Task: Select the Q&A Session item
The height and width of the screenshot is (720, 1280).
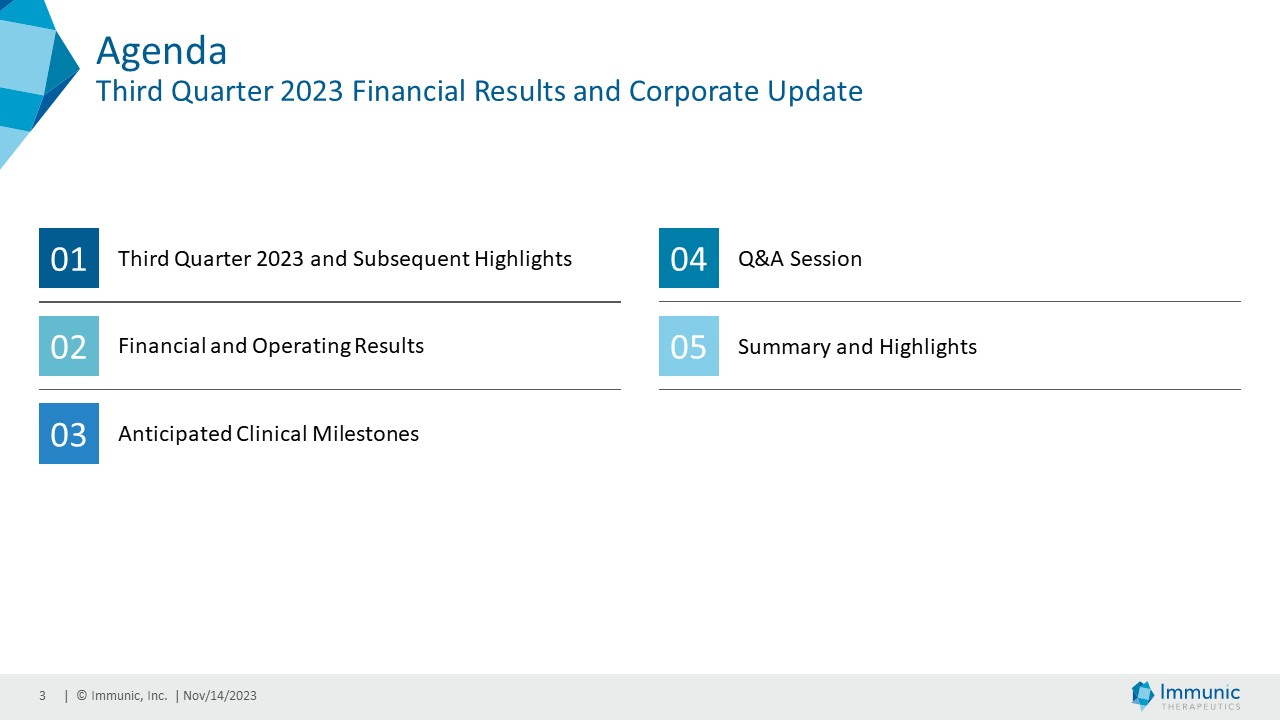Action: (799, 259)
